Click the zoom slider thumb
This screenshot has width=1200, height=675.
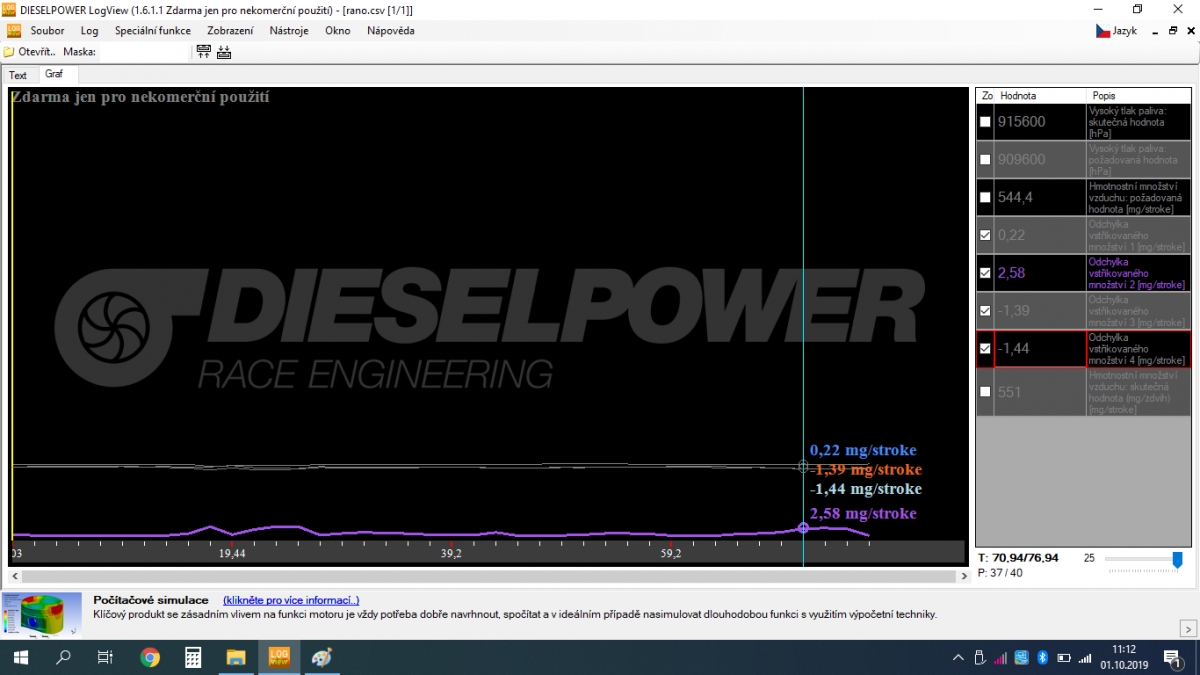(x=1177, y=560)
